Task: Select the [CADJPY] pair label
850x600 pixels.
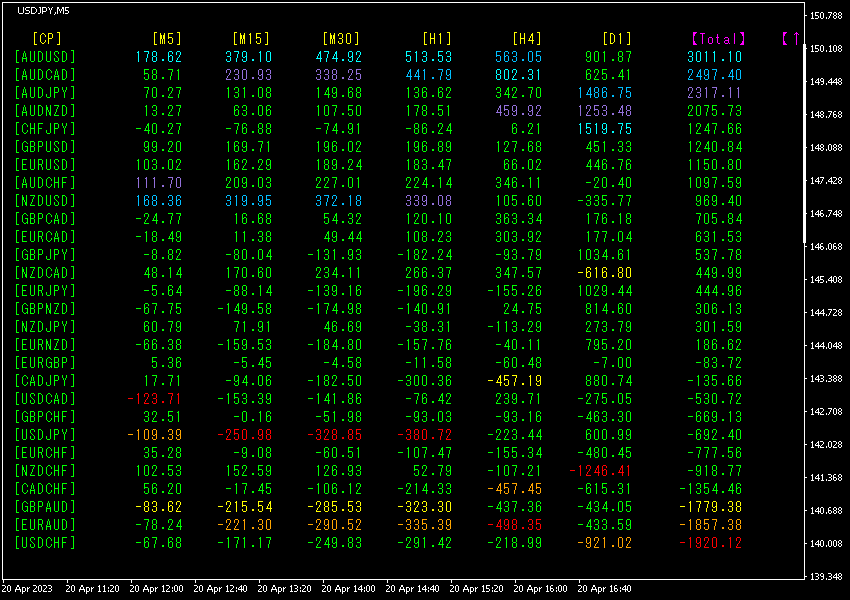Action: click(45, 381)
